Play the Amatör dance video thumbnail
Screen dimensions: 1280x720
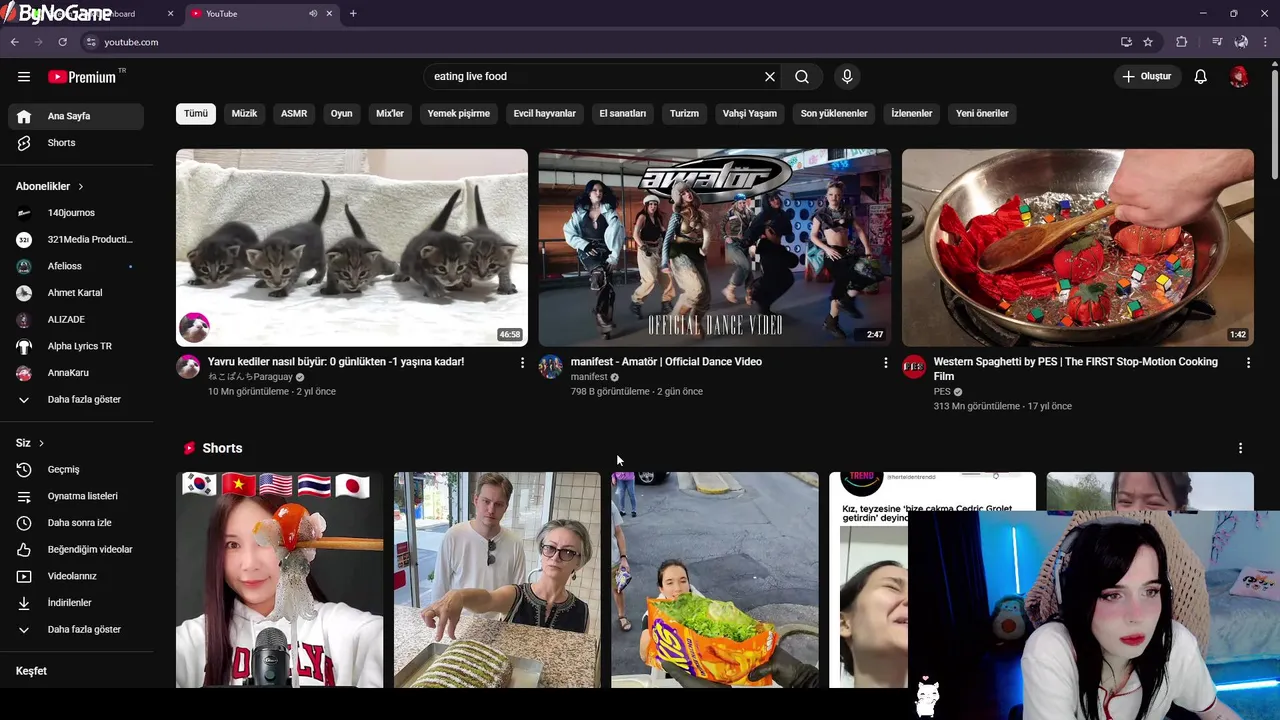715,248
